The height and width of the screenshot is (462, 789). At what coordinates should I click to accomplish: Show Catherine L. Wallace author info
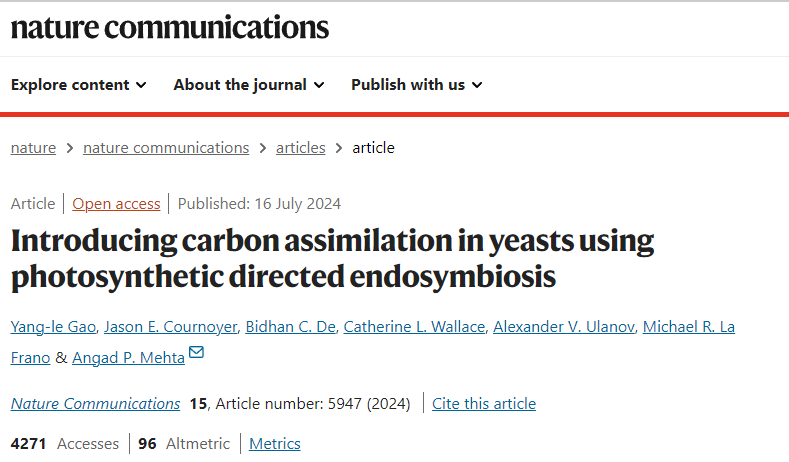[409, 327]
